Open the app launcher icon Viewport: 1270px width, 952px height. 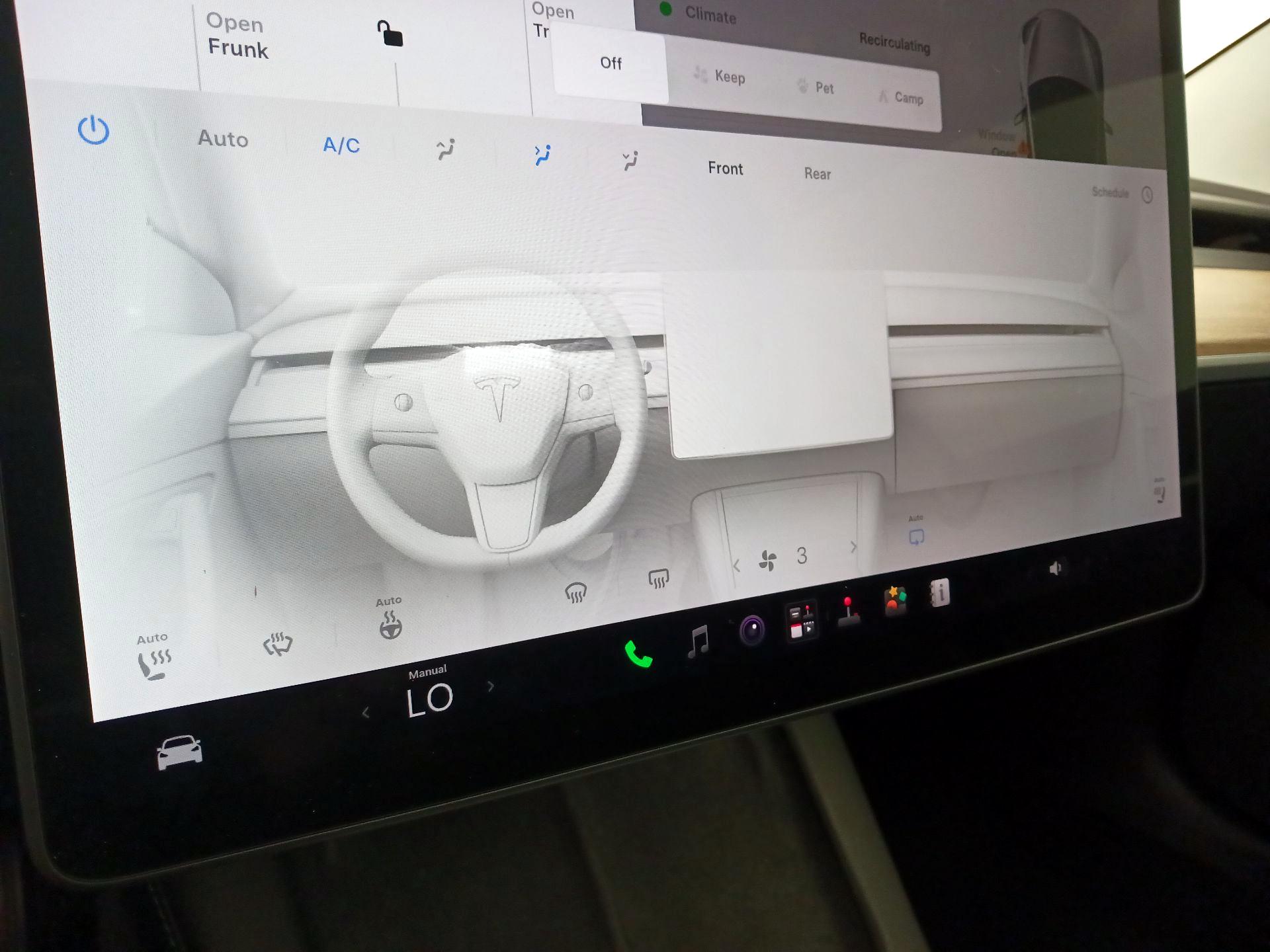[802, 621]
